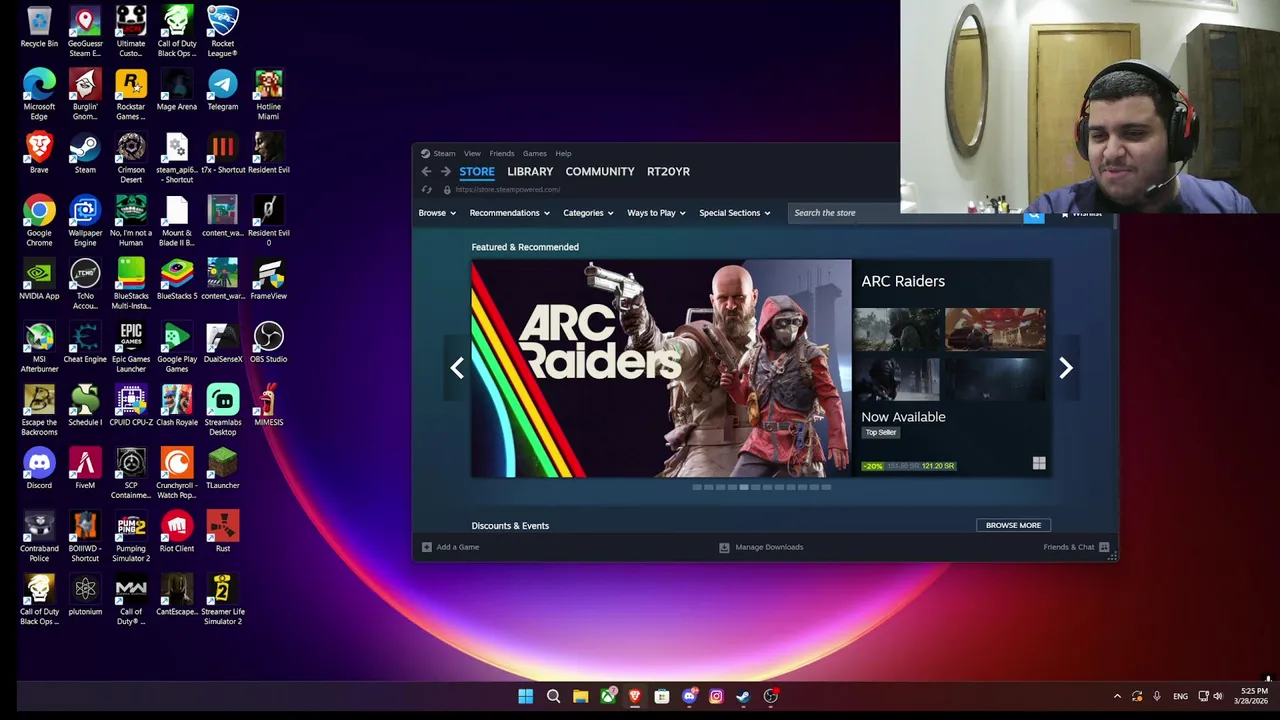The height and width of the screenshot is (720, 1280).
Task: Open Microsoft Edge desktop icon
Action: click(39, 95)
